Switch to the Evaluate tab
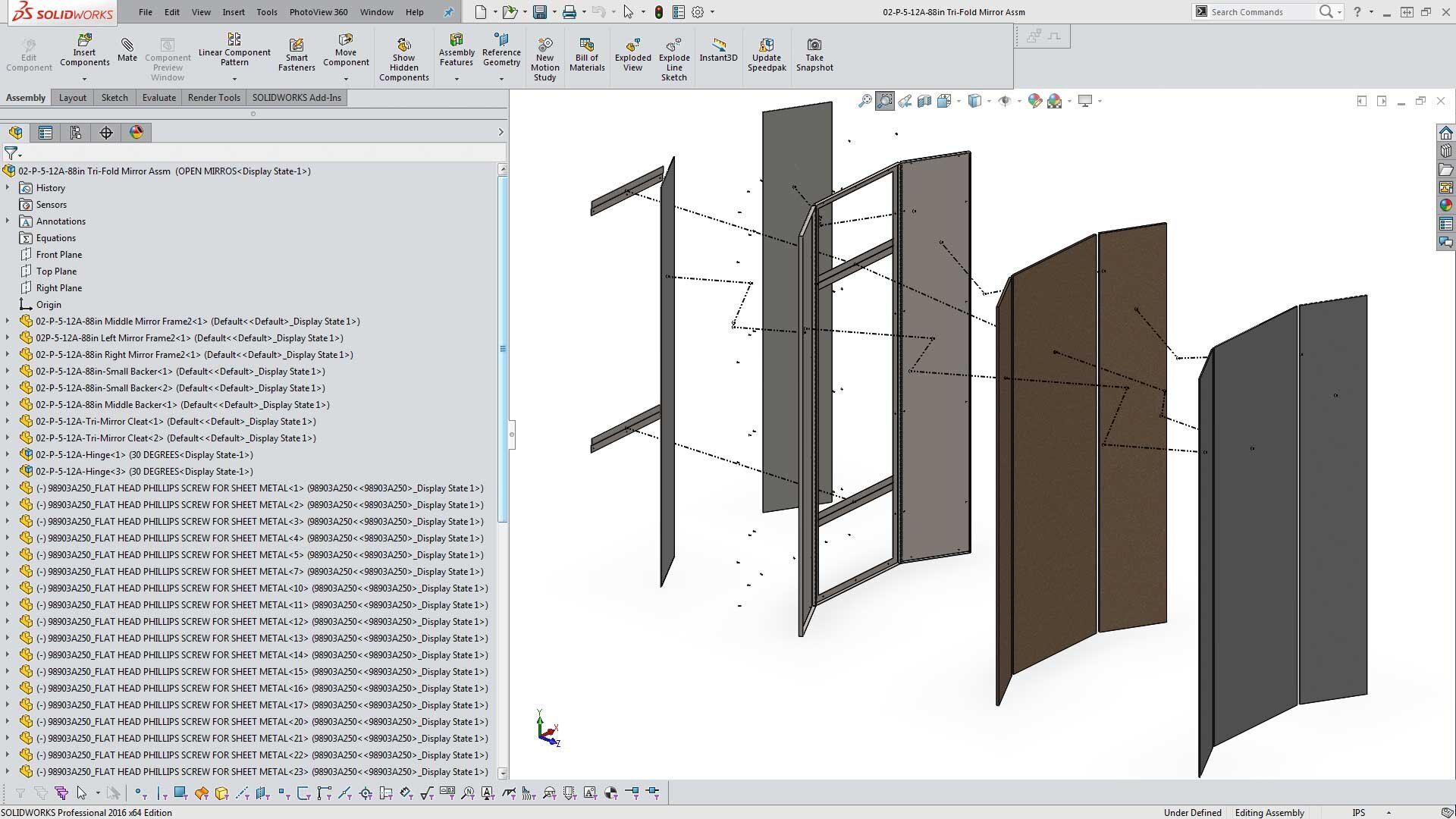Image resolution: width=1456 pixels, height=819 pixels. pos(159,98)
